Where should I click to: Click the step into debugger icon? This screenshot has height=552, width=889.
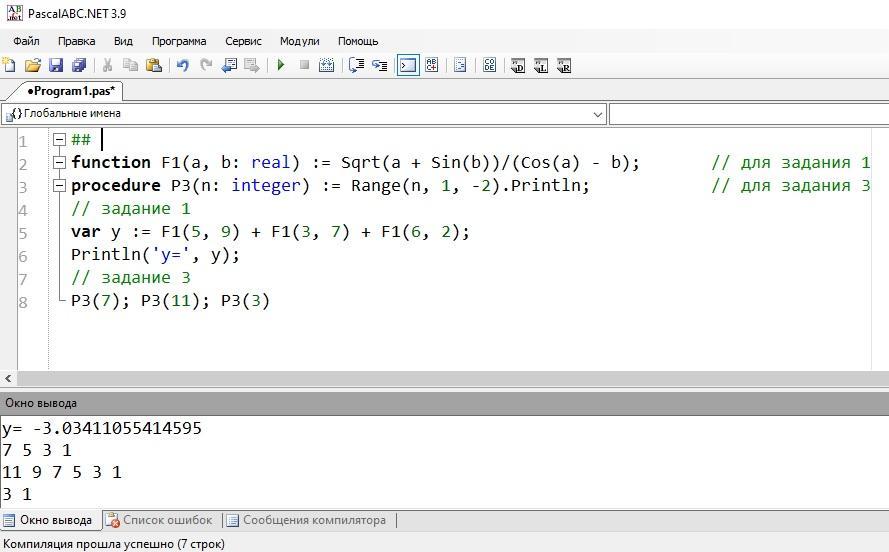click(379, 65)
